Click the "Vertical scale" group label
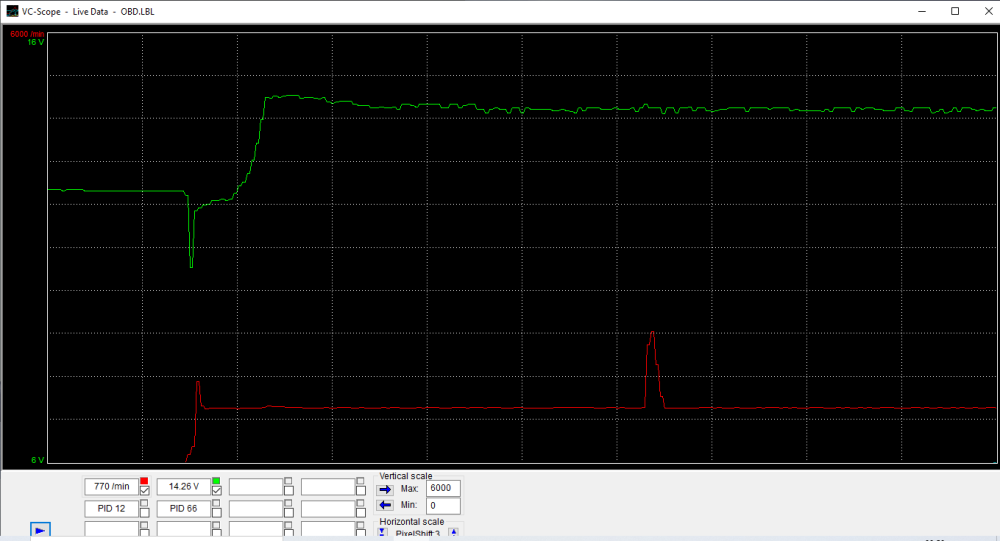 coord(406,476)
